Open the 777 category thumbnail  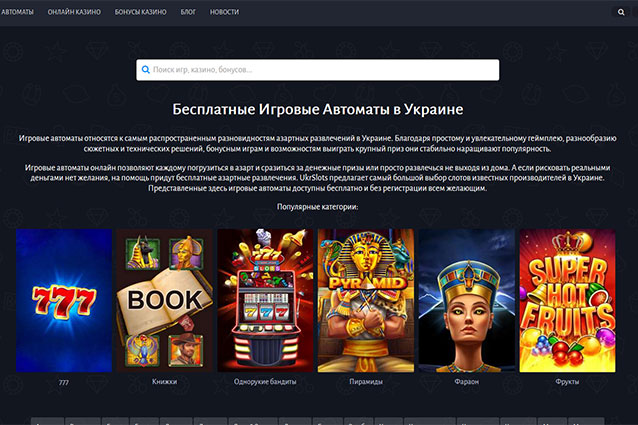[64, 301]
